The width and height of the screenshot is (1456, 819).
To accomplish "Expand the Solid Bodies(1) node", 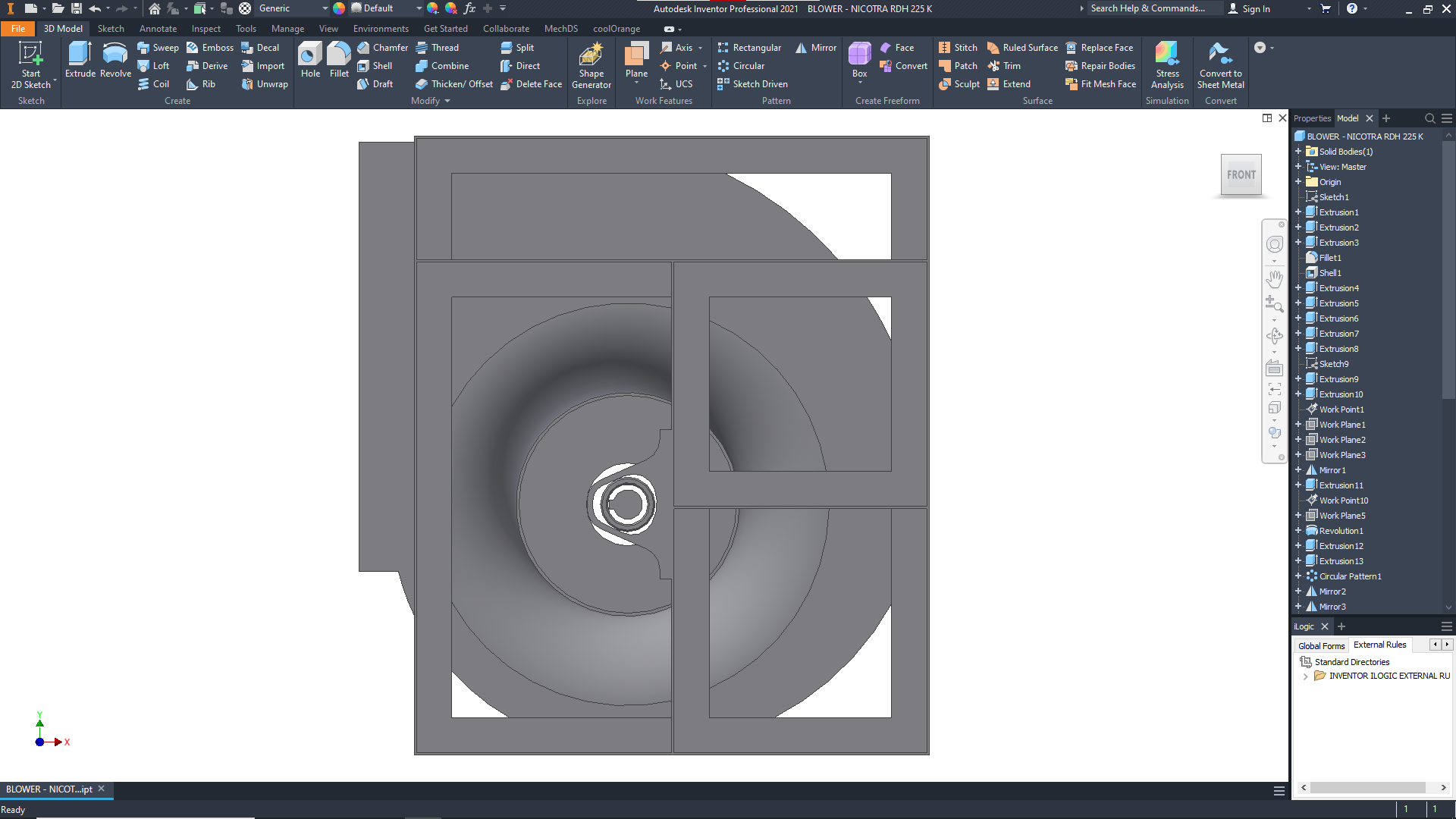I will pyautogui.click(x=1298, y=152).
